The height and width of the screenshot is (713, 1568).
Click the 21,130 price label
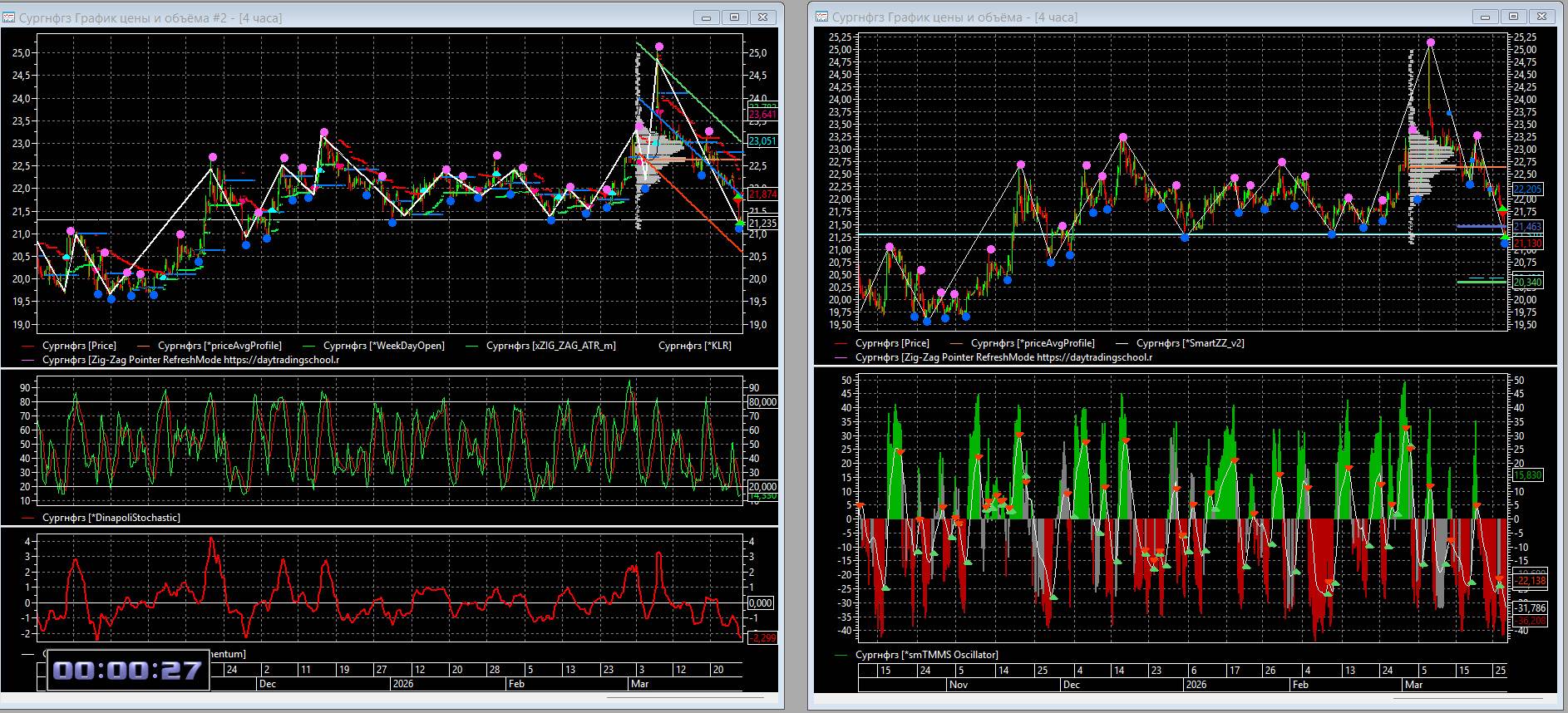tap(1528, 243)
